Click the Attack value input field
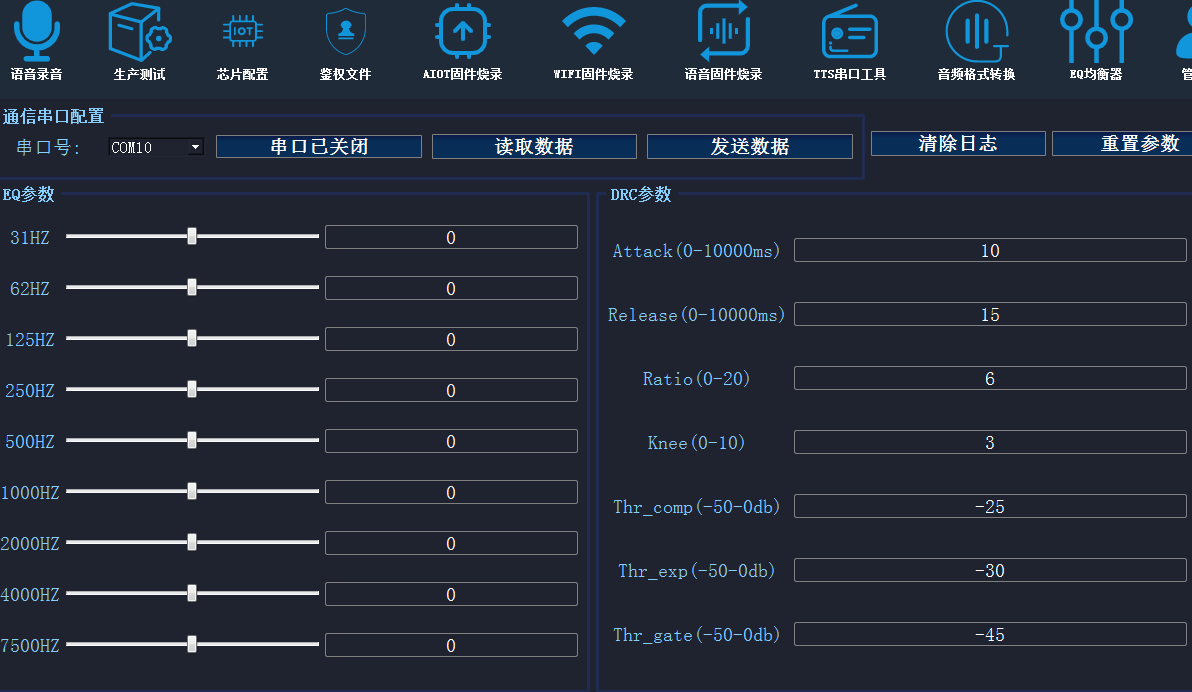1192x692 pixels. (x=989, y=251)
